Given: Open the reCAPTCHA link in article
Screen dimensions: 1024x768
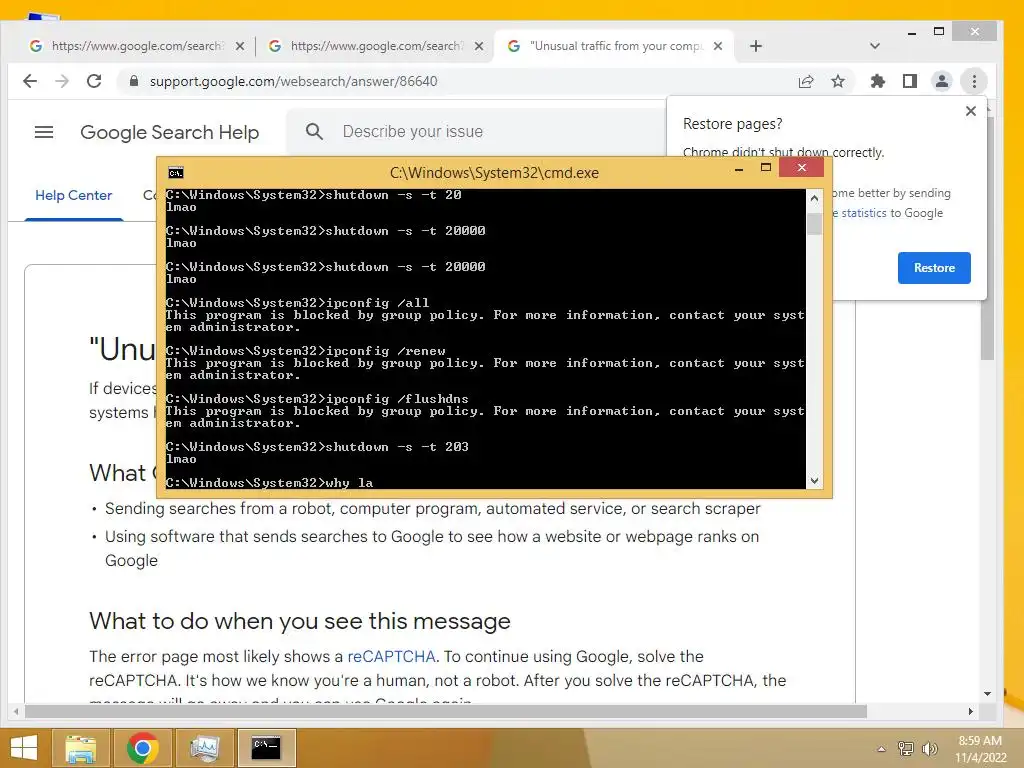Looking at the screenshot, I should (391, 656).
